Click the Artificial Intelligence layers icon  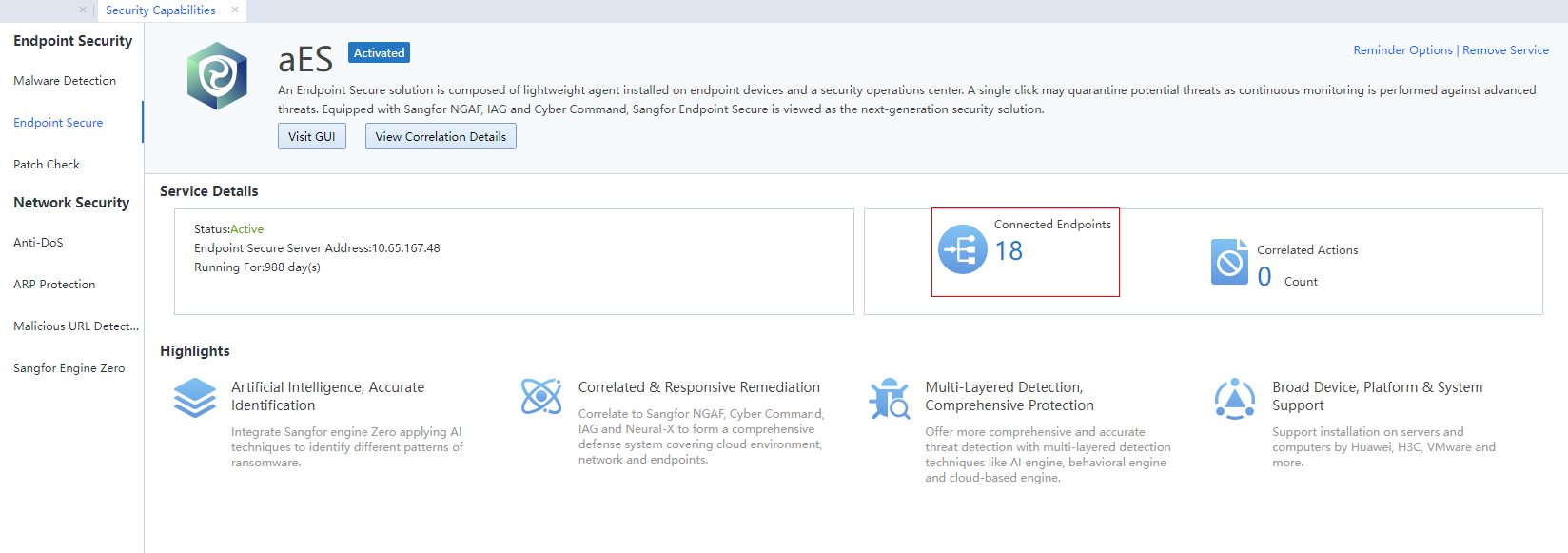(195, 398)
